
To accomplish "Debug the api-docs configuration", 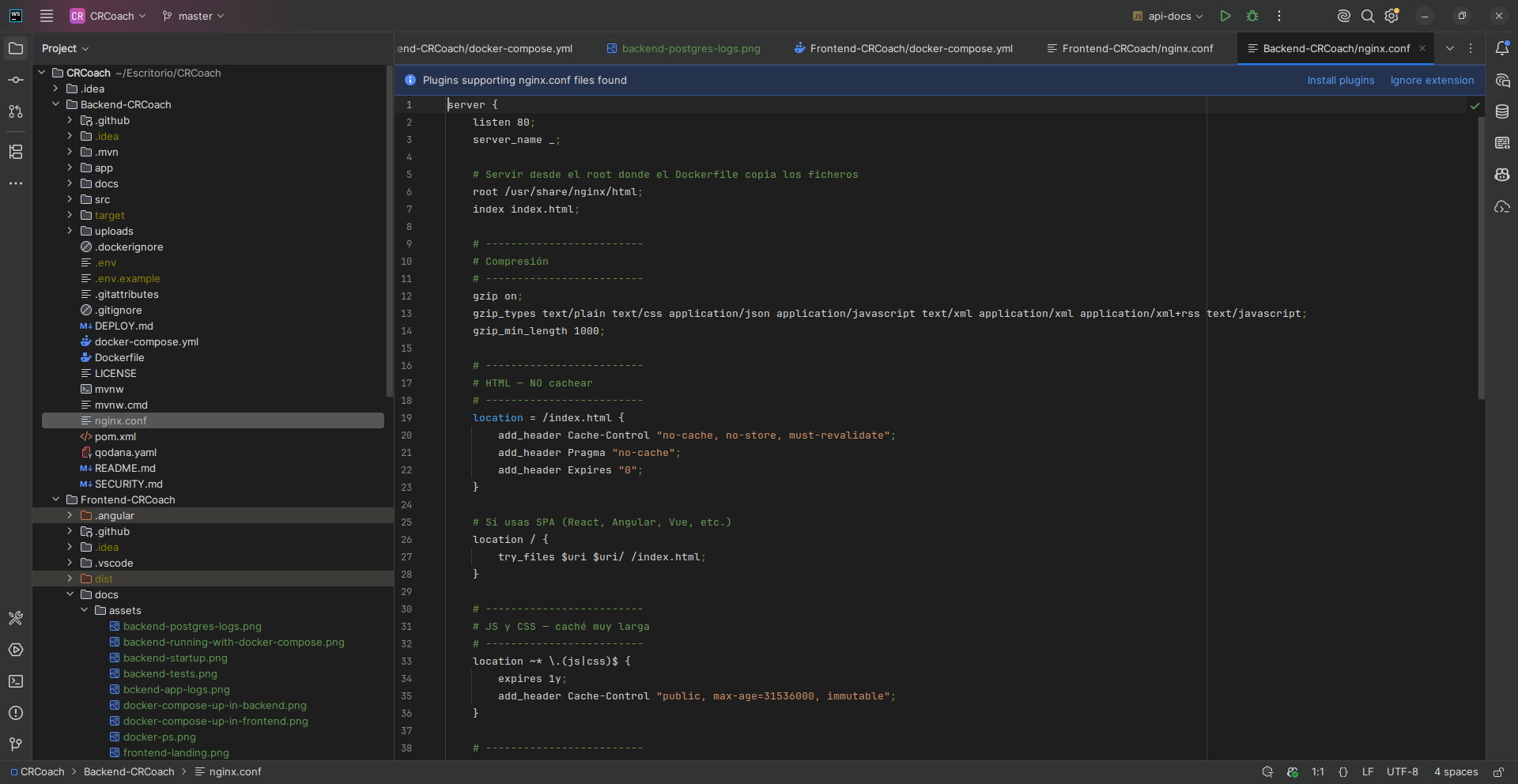I will pyautogui.click(x=1252, y=16).
